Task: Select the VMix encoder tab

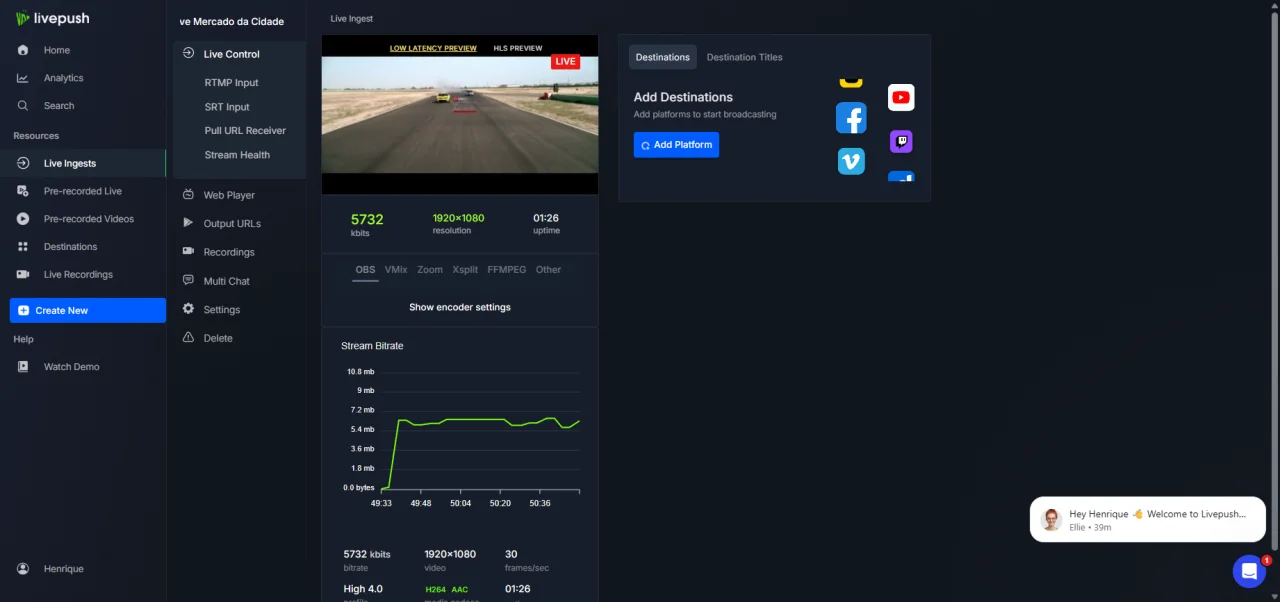Action: click(x=396, y=270)
